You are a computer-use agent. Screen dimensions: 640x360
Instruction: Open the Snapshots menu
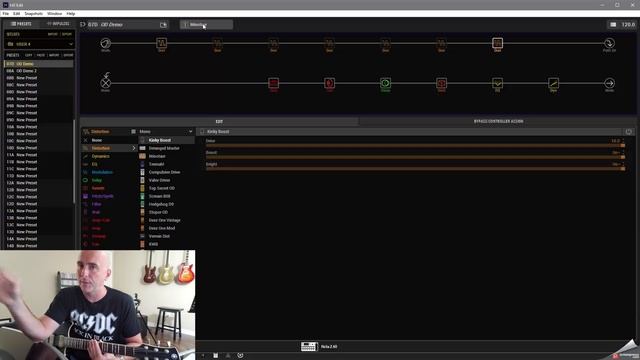pyautogui.click(x=33, y=13)
